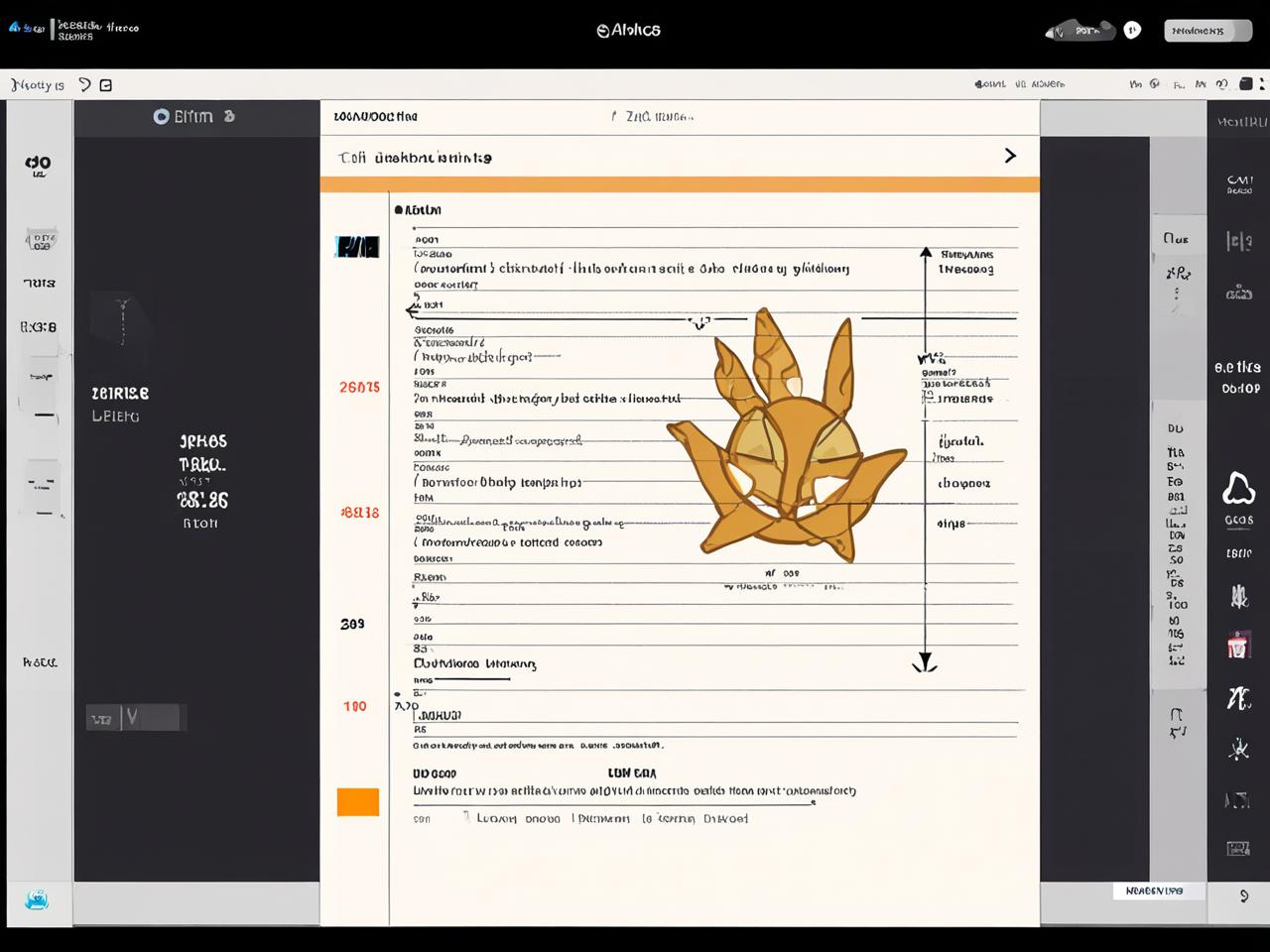1270x952 pixels.
Task: Click the 'Rocc' label near the left sidebar bottom
Action: pyautogui.click(x=40, y=662)
